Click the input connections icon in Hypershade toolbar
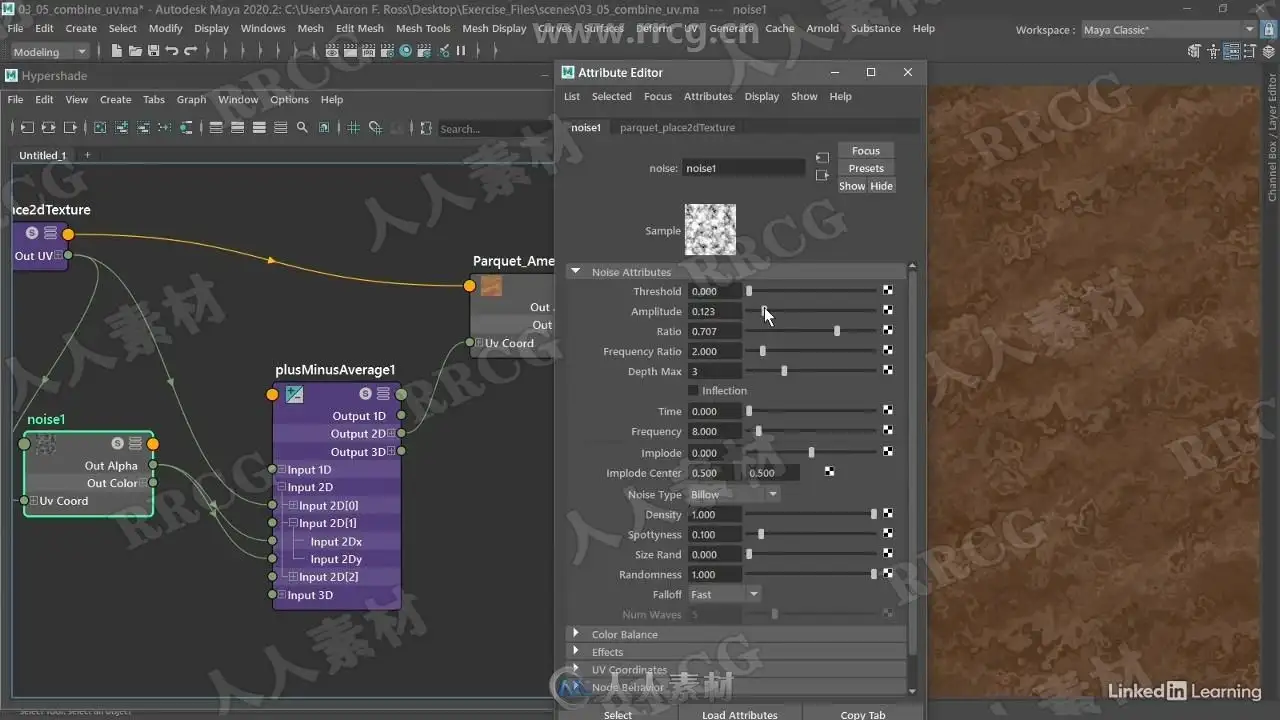The width and height of the screenshot is (1280, 720). pos(27,128)
